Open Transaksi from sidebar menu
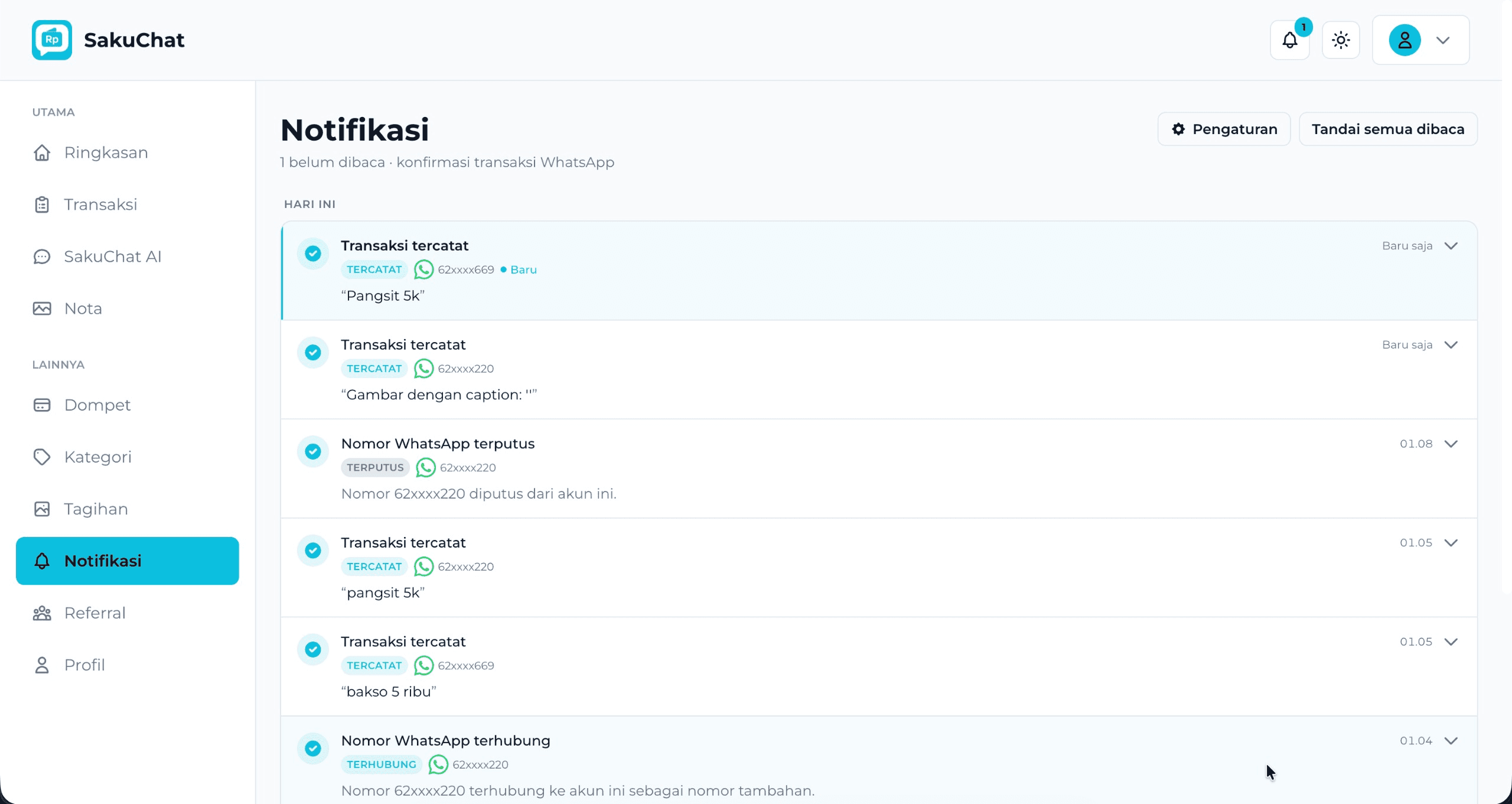This screenshot has width=1512, height=804. pyautogui.click(x=128, y=204)
